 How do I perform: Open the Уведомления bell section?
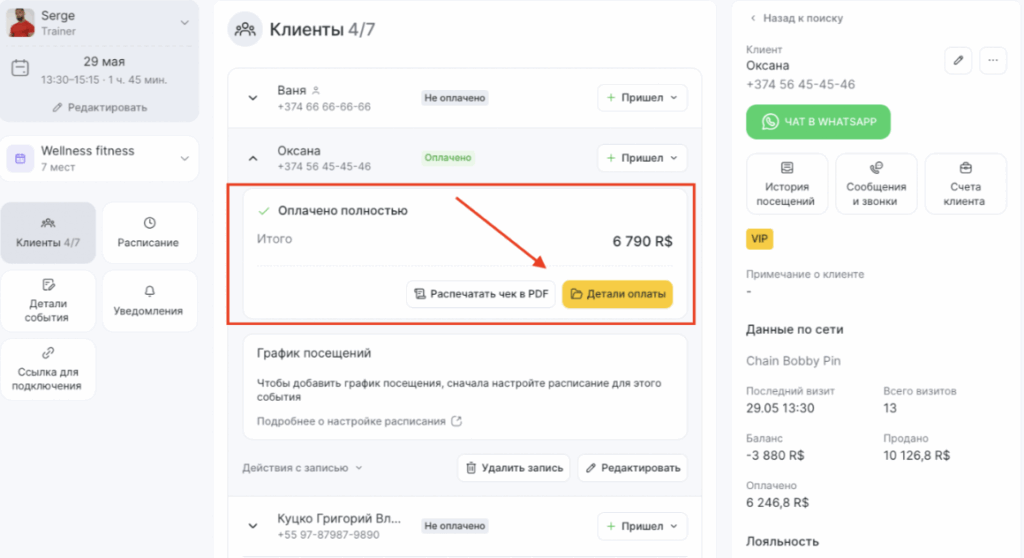click(149, 301)
